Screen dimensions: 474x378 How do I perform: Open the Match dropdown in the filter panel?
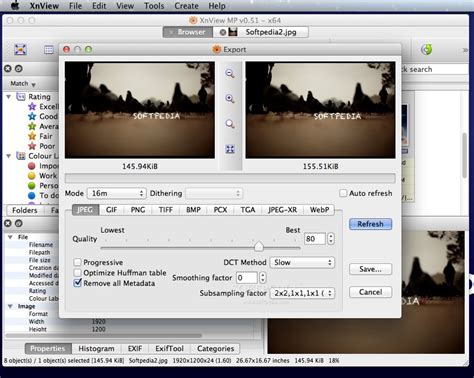[x=23, y=83]
